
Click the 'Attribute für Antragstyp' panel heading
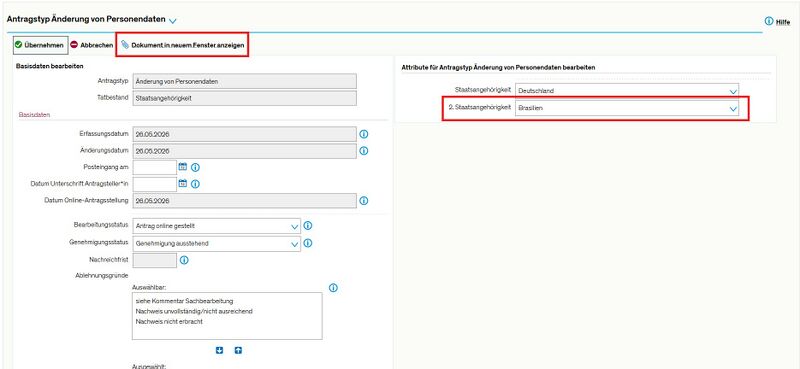point(498,67)
